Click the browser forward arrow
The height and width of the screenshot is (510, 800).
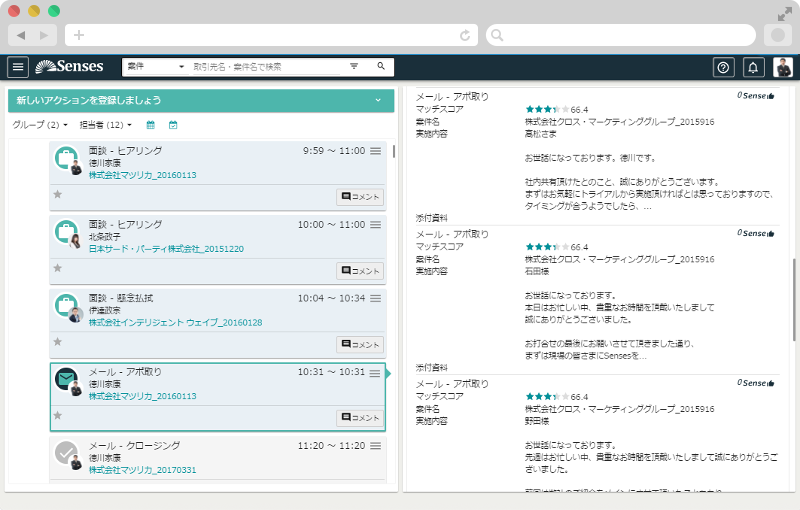tap(44, 35)
